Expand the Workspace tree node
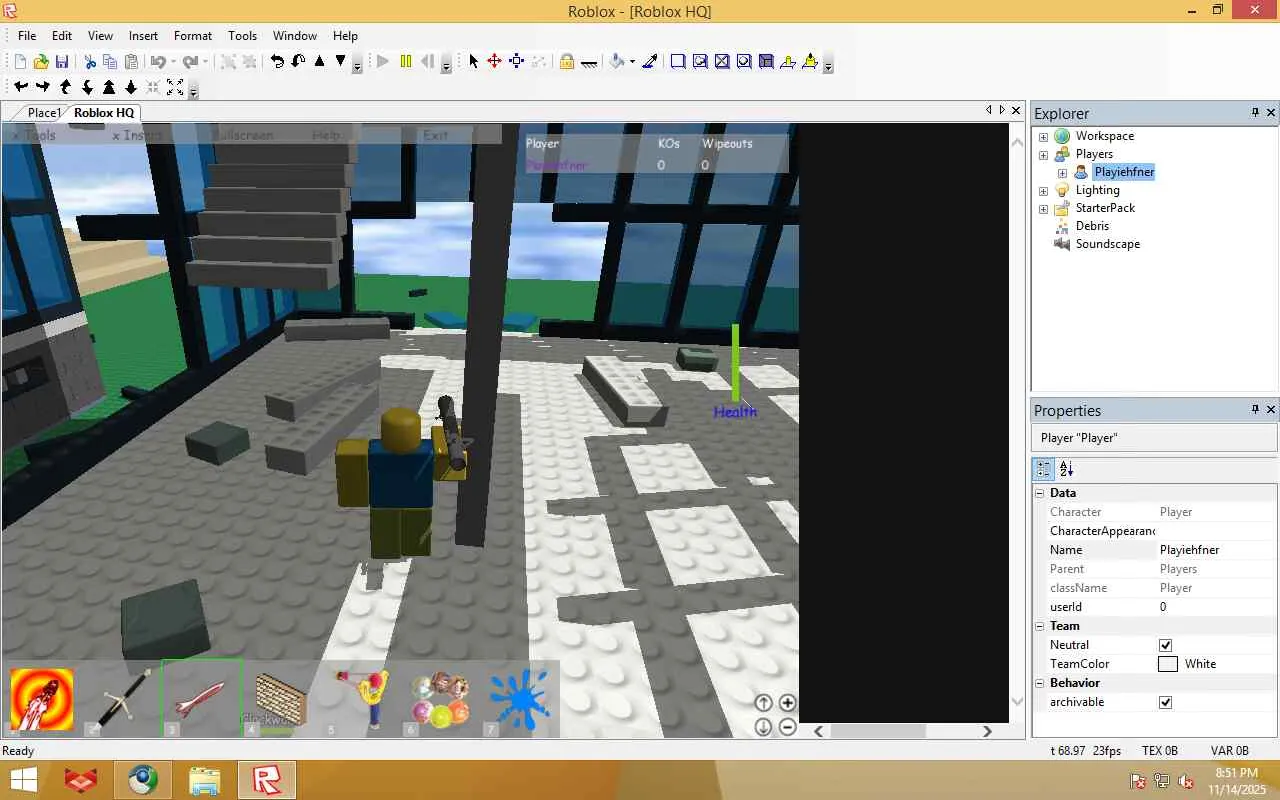Image resolution: width=1280 pixels, height=800 pixels. click(x=1043, y=136)
